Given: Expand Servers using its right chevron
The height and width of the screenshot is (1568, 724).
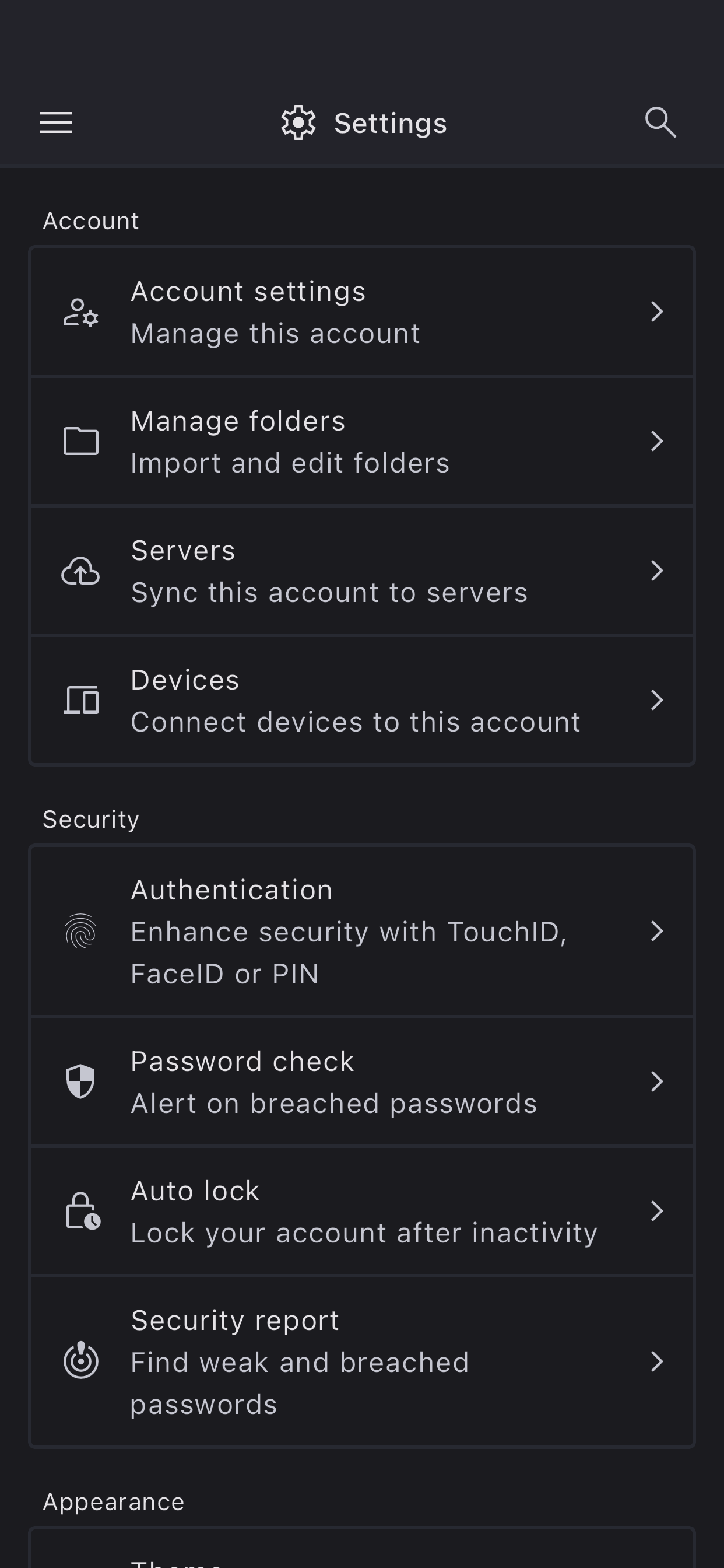Looking at the screenshot, I should (x=656, y=570).
